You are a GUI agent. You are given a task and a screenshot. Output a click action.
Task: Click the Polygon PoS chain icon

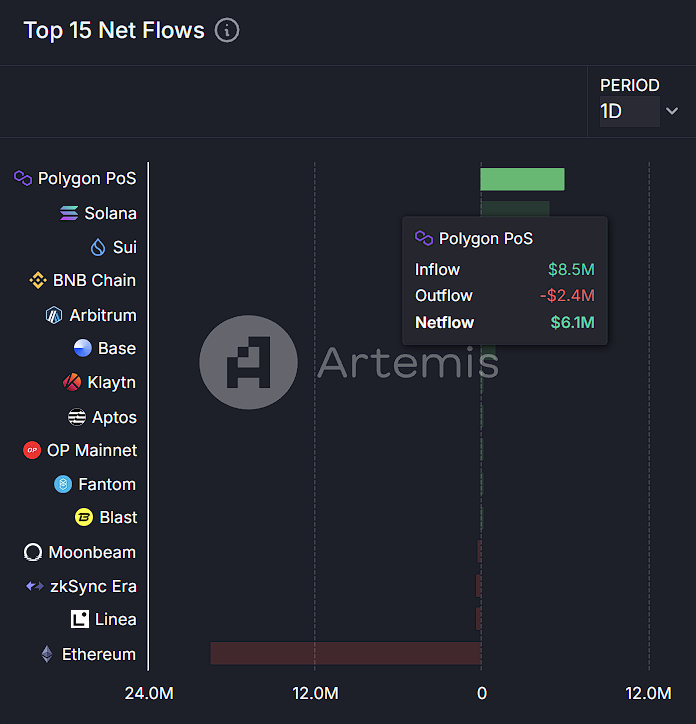tap(22, 178)
